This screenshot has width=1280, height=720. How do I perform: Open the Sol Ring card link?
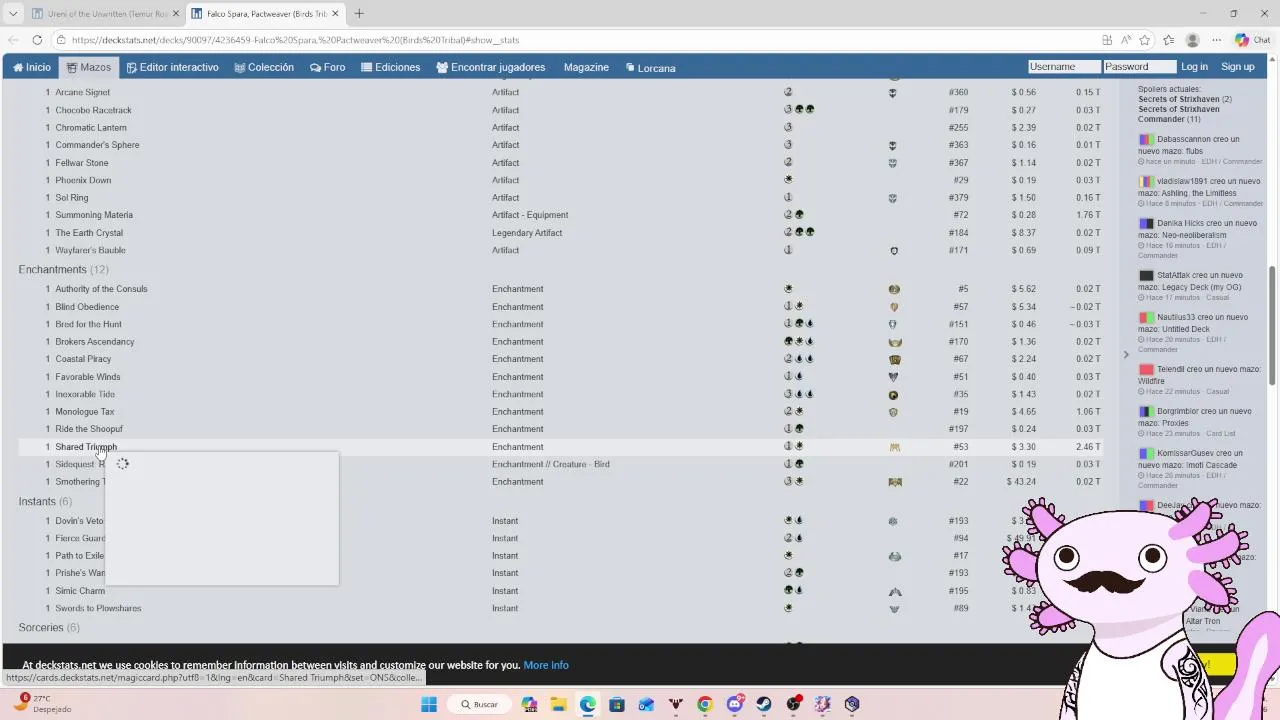(x=71, y=198)
